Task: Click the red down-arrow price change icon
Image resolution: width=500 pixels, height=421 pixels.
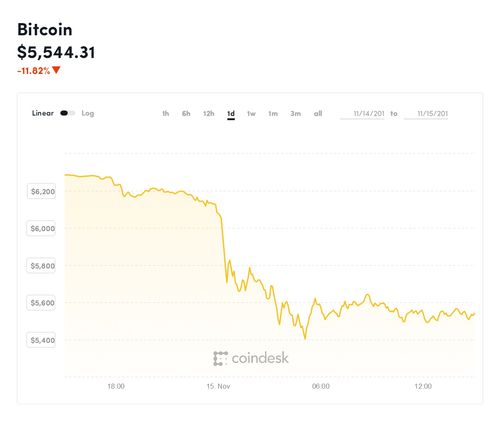Action: tap(56, 70)
